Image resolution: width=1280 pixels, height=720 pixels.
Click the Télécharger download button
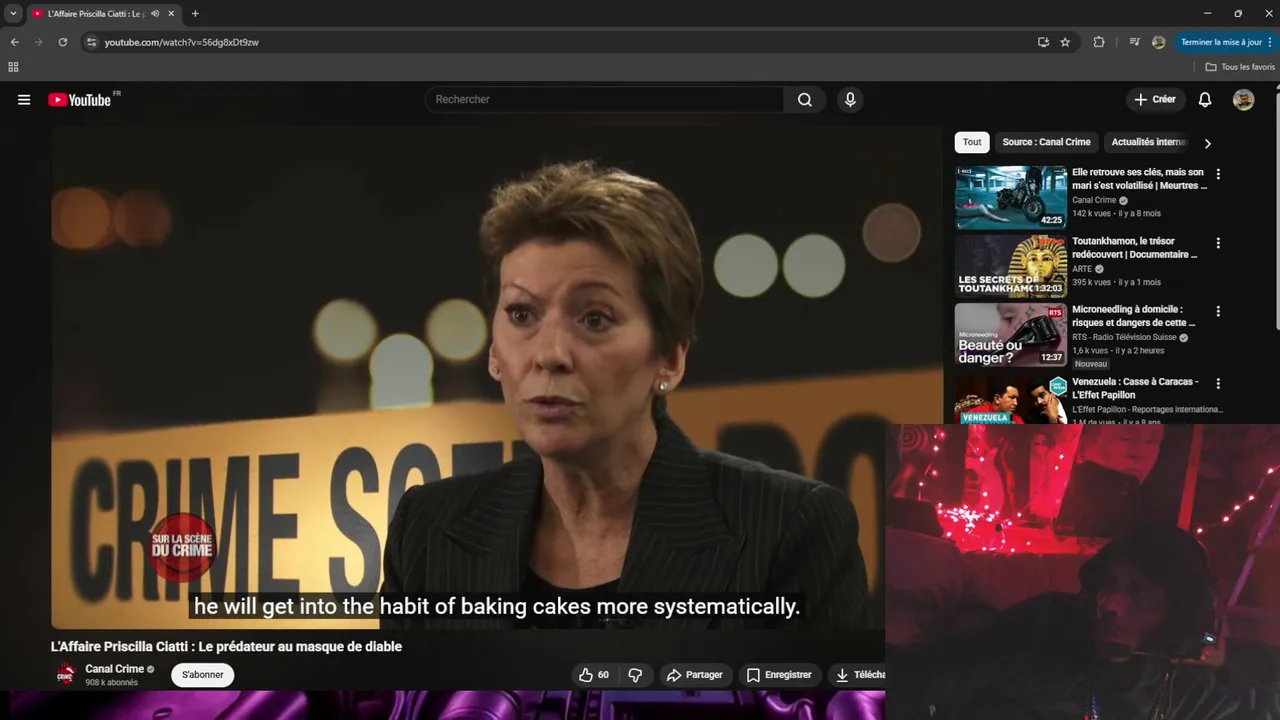[x=859, y=675]
